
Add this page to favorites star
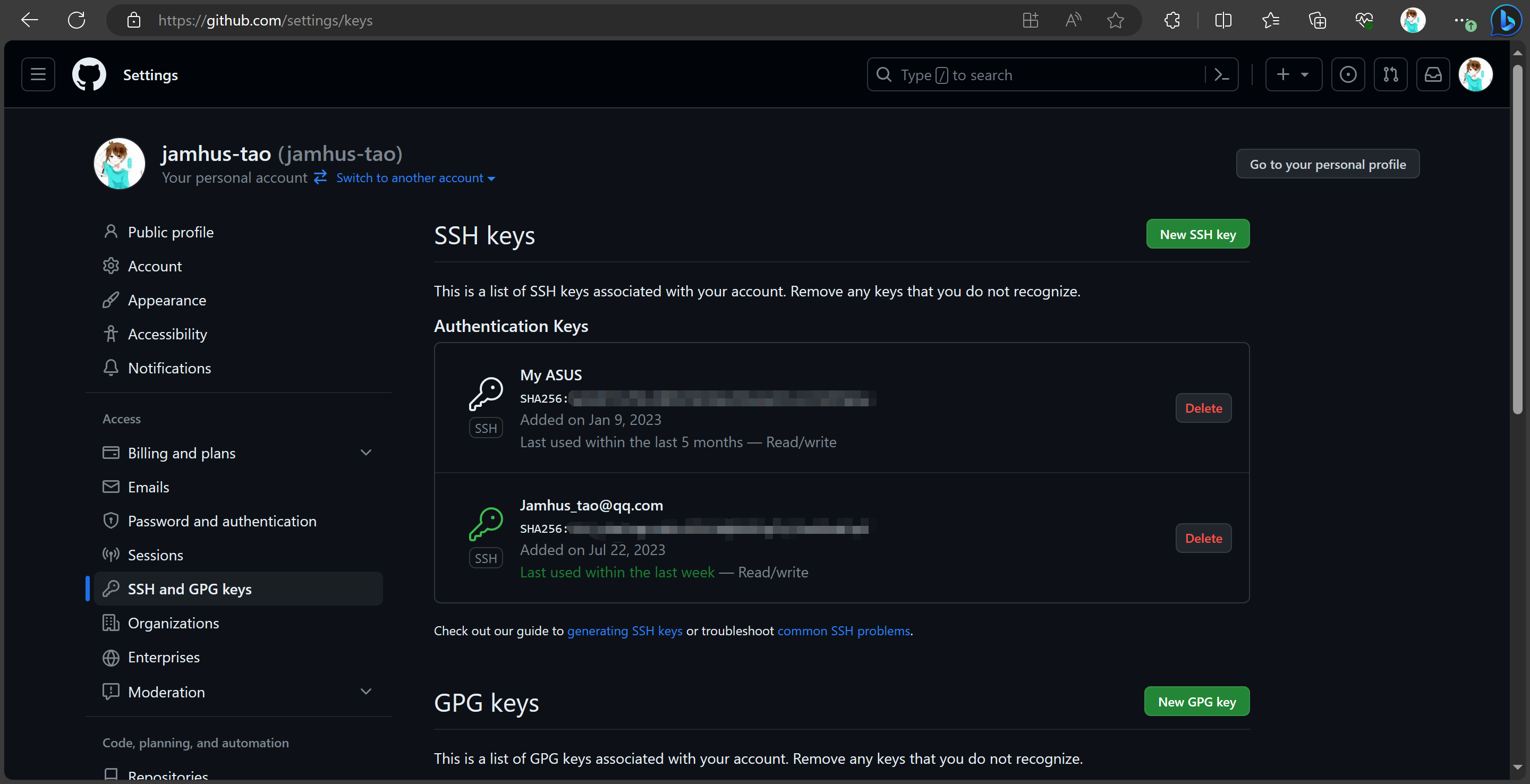pos(1116,20)
